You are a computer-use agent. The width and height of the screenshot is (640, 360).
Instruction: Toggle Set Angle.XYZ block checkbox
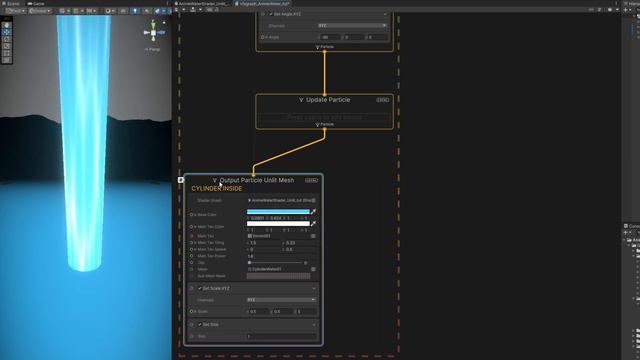coord(271,14)
